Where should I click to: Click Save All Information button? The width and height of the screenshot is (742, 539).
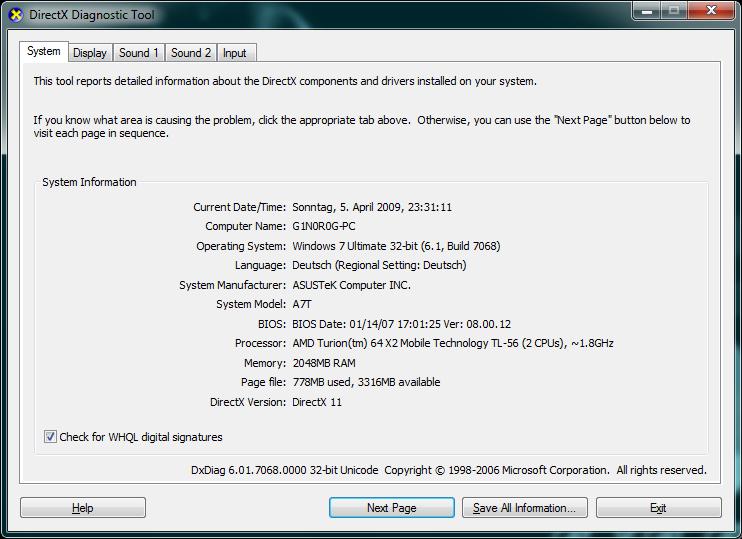(525, 508)
